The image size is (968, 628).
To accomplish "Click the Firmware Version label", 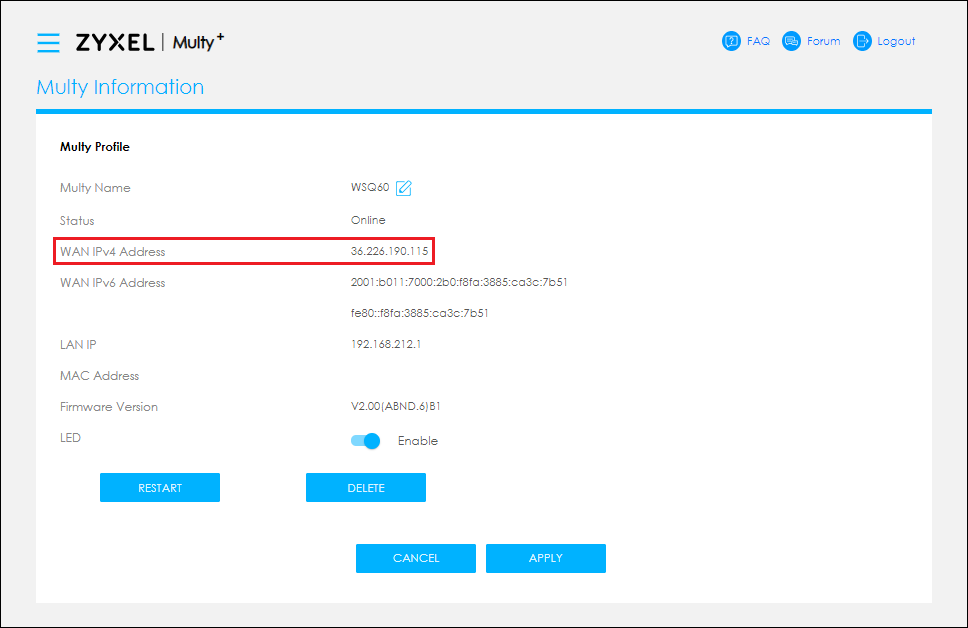I will (109, 407).
